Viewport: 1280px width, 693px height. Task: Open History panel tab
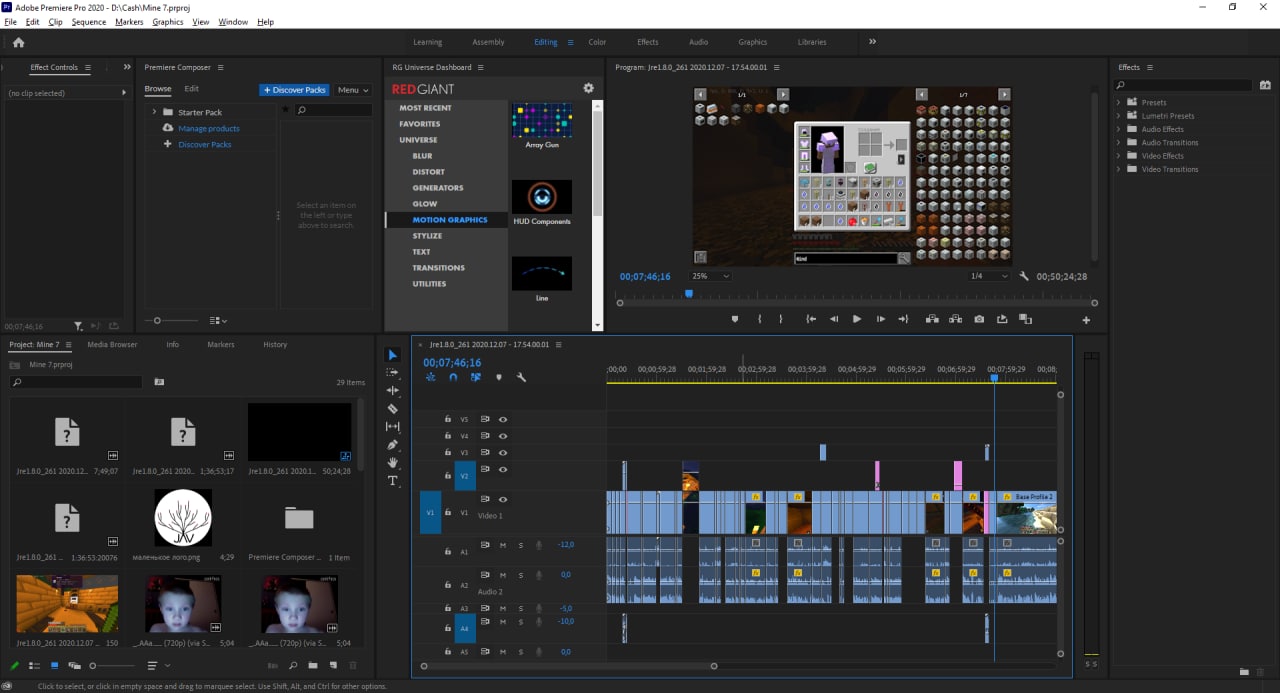275,344
